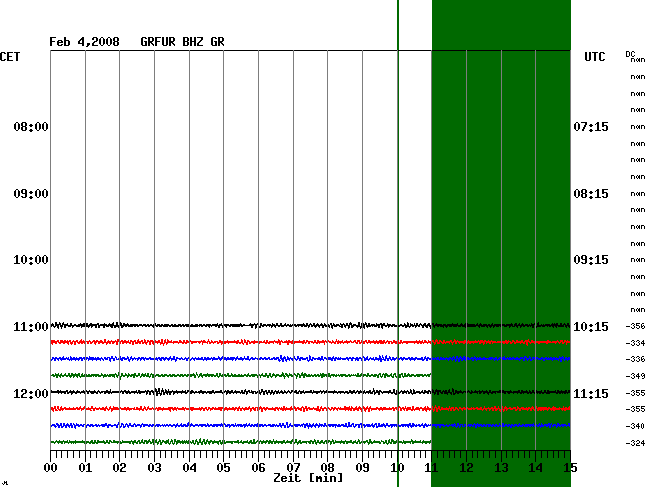The image size is (650, 494).
Task: Click the green current-time line at minute 10
Action: point(398,243)
